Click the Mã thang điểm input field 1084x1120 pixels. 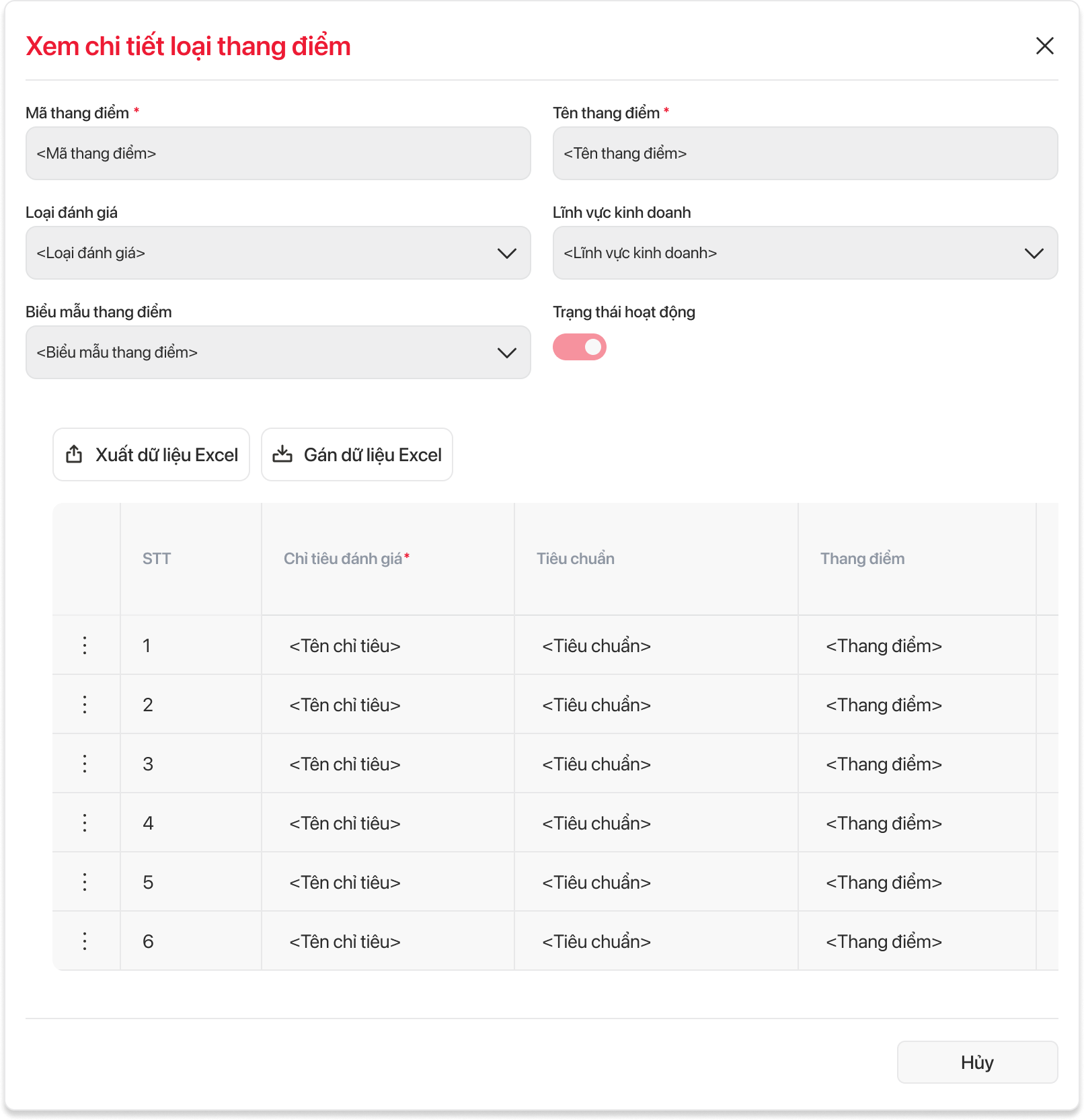coord(278,153)
